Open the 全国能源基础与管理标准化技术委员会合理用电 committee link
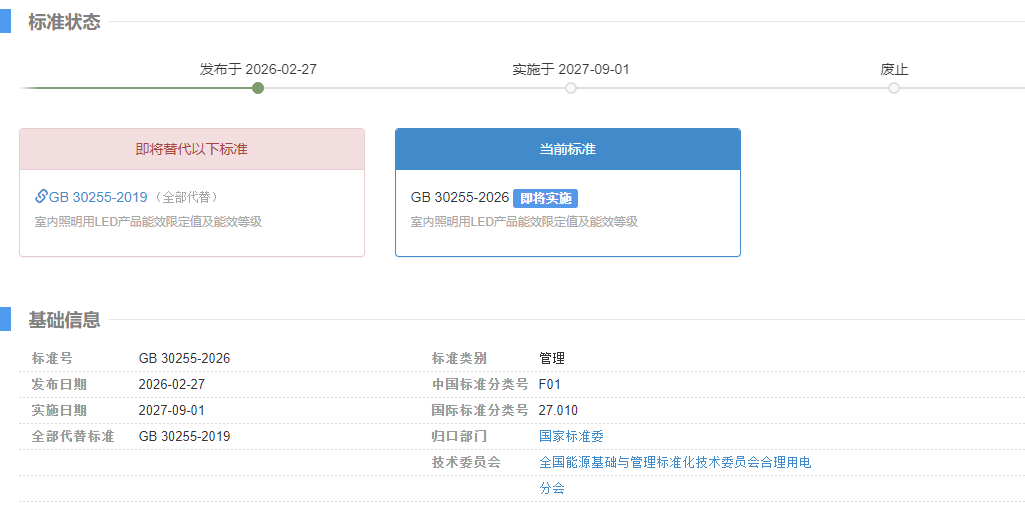The image size is (1025, 505). point(675,463)
